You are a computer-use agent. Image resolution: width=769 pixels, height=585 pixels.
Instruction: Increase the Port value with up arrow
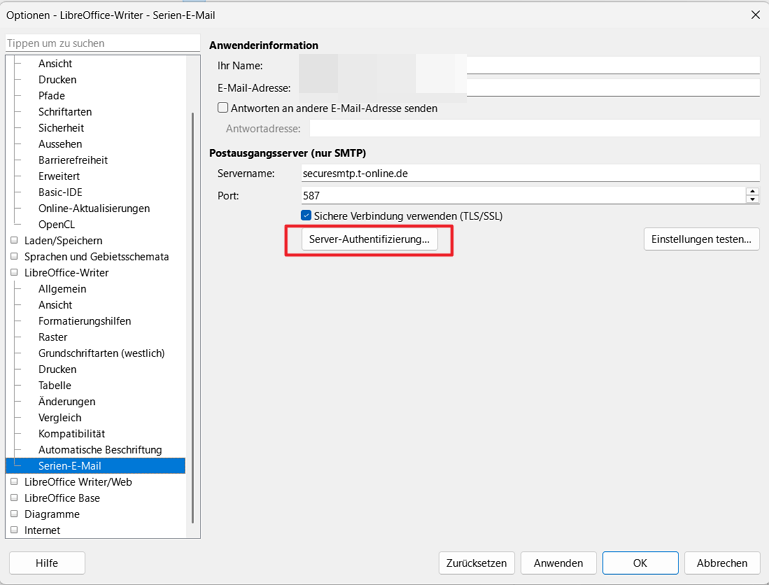pyautogui.click(x=752, y=191)
